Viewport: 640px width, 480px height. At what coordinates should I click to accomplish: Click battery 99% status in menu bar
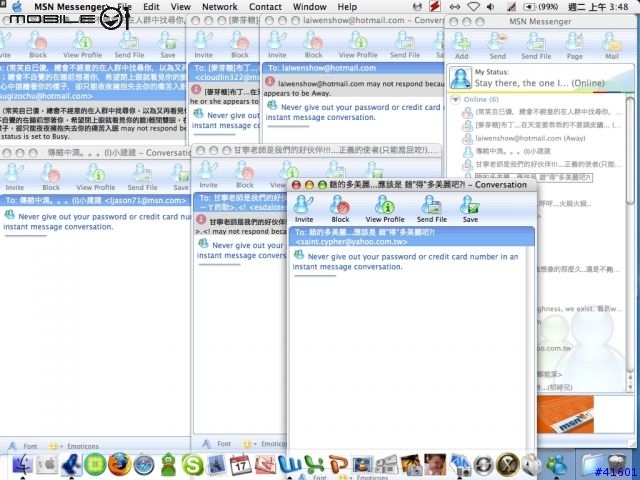[x=541, y=7]
